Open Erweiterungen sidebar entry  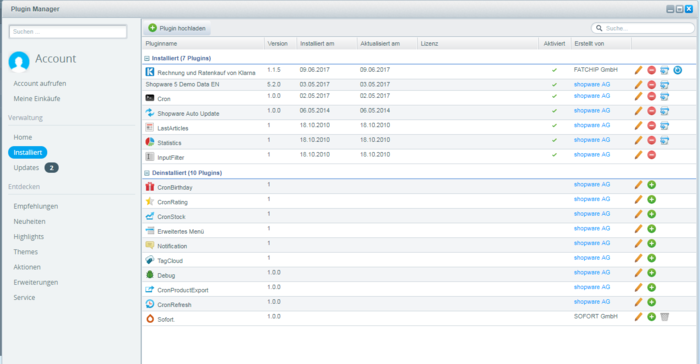(36, 282)
